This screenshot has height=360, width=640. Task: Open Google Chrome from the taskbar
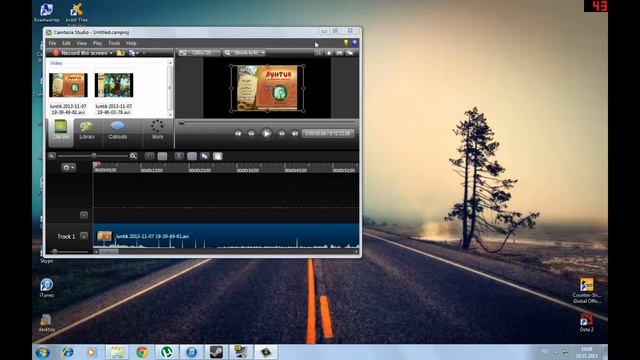tap(142, 352)
